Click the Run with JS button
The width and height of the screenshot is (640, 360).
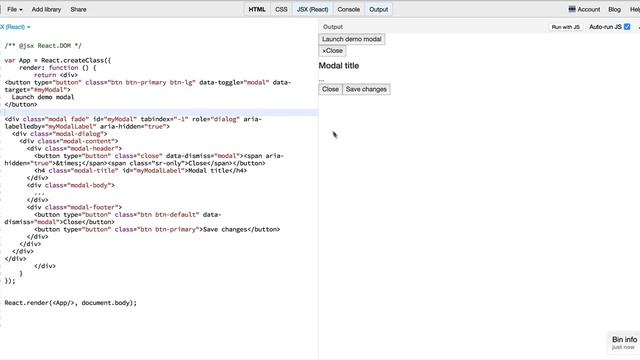[x=565, y=27]
